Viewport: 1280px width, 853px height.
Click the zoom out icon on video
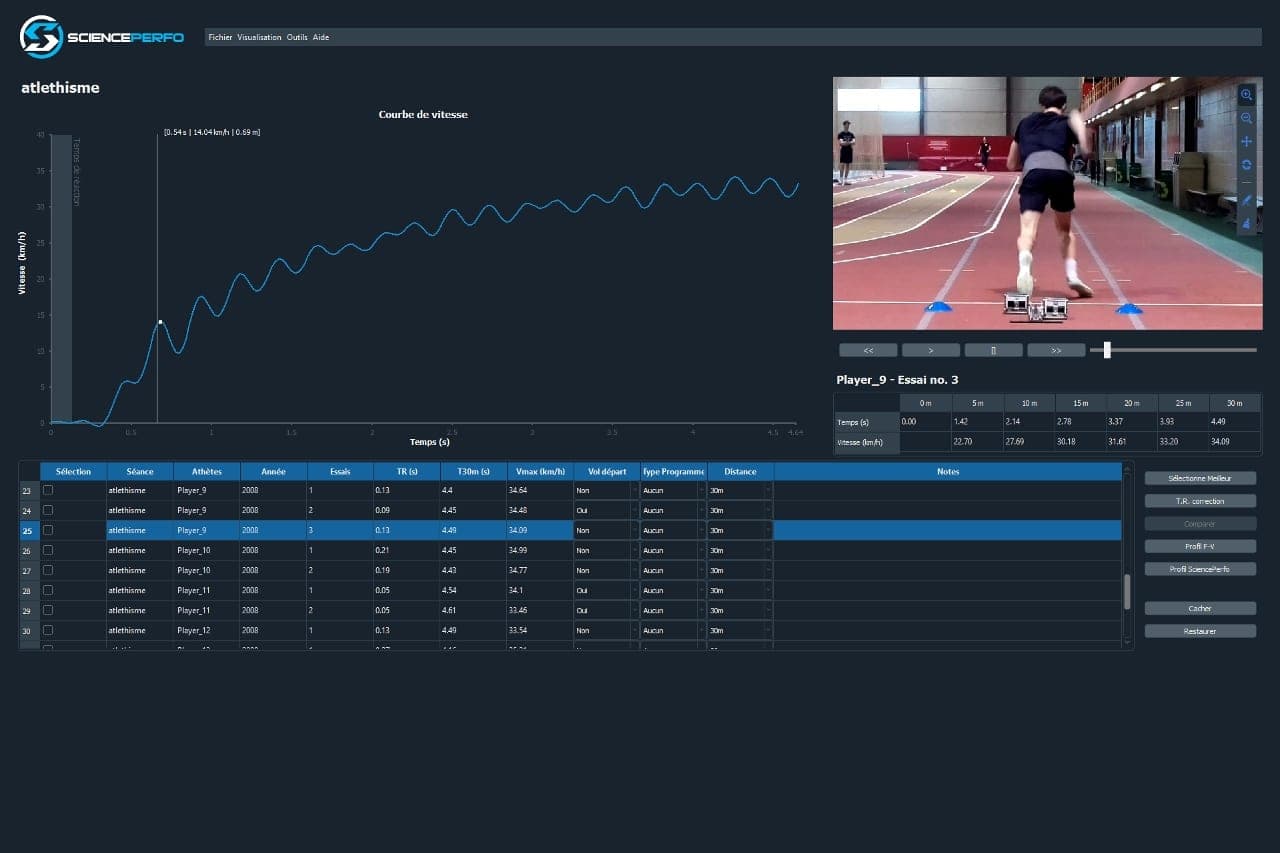pos(1246,118)
